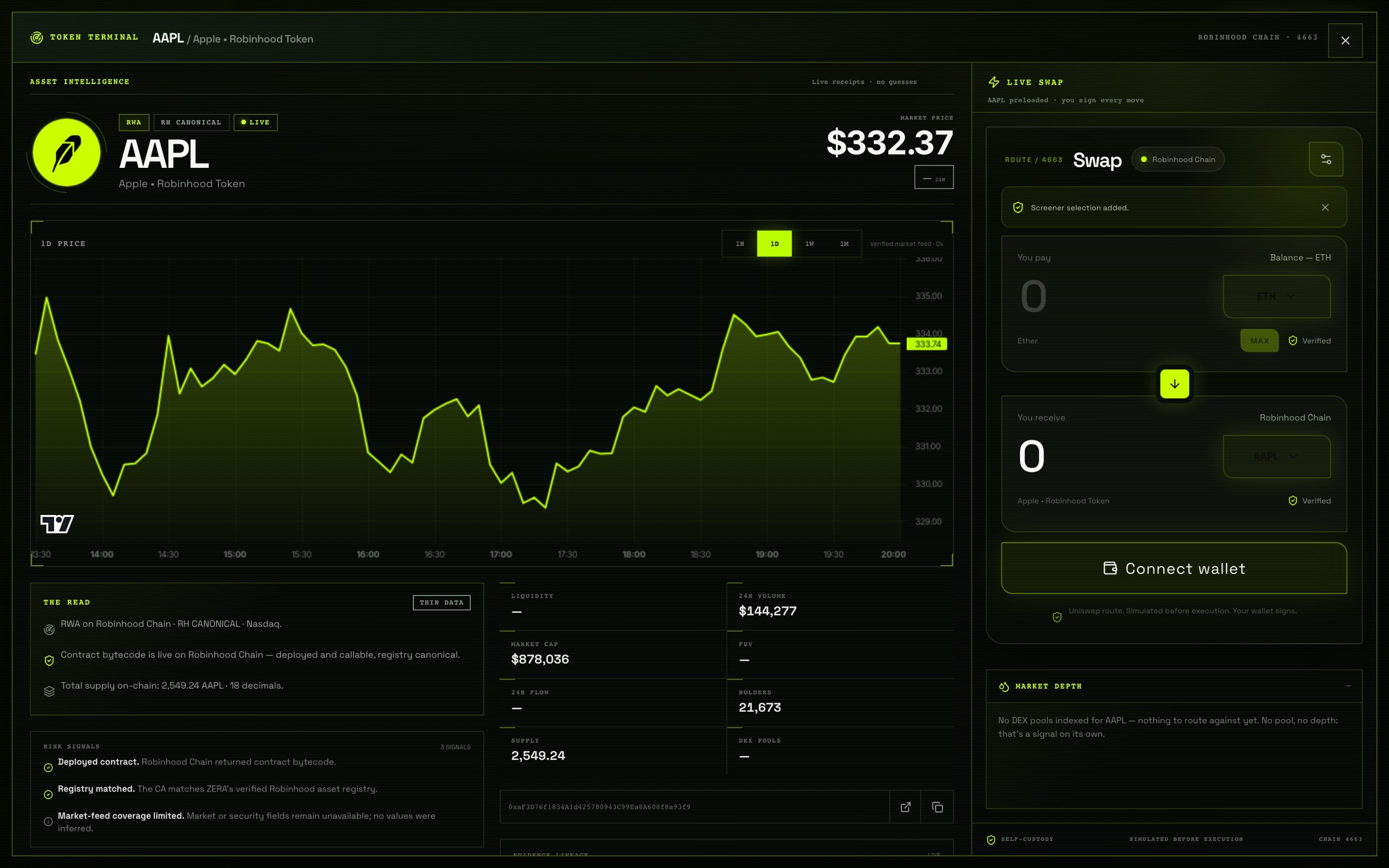Click the AAPL feather token logo
This screenshot has width=1389, height=868.
click(x=66, y=153)
